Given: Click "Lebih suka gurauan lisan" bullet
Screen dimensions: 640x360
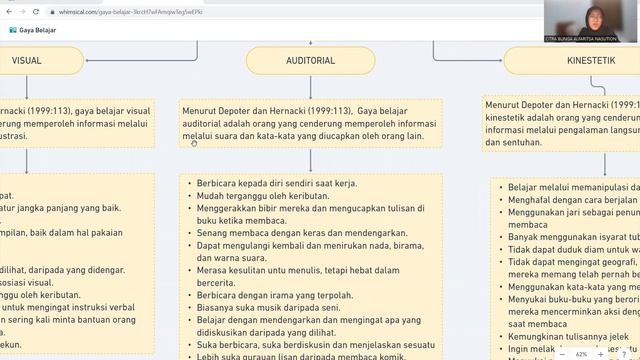Looking at the screenshot, I should [x=301, y=356].
